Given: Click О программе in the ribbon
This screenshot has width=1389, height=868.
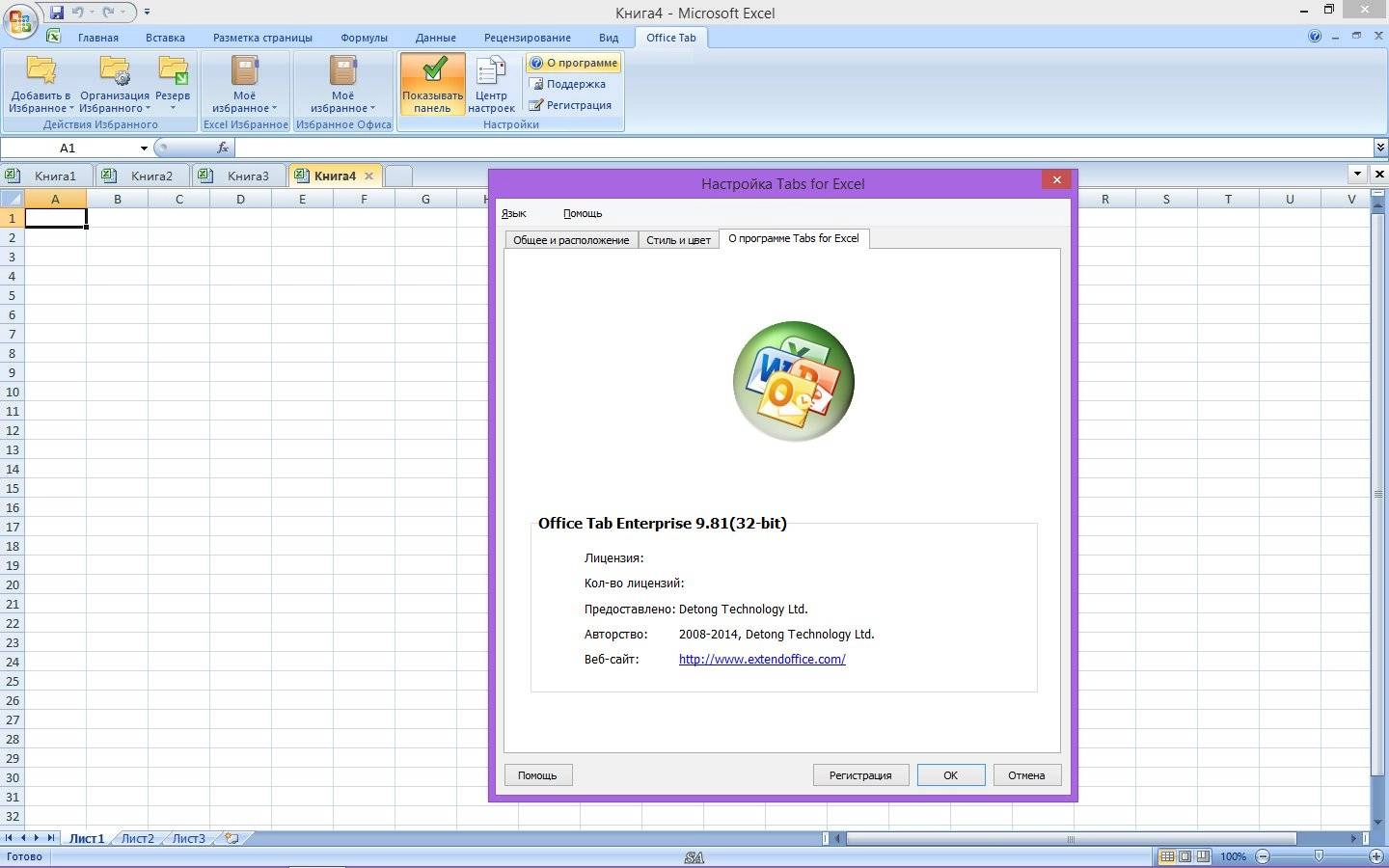Looking at the screenshot, I should pyautogui.click(x=574, y=63).
